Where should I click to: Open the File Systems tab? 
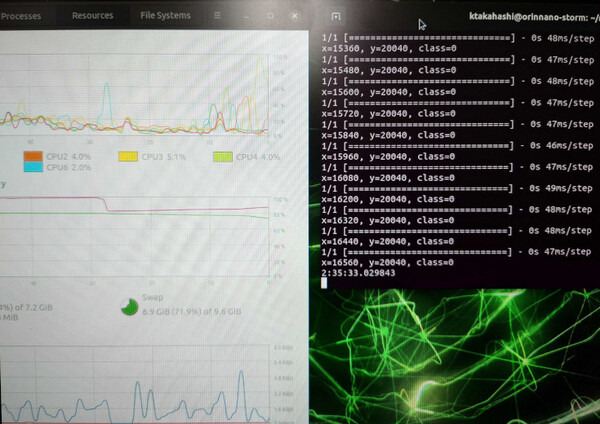166,16
